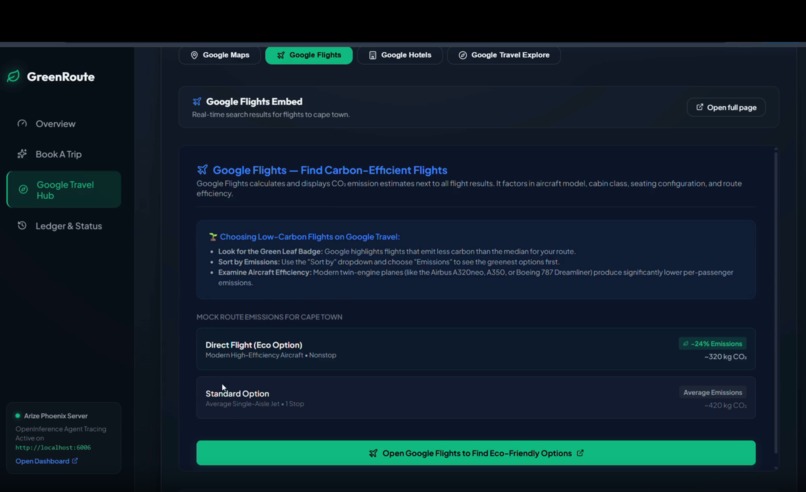Click the Open full page button
The height and width of the screenshot is (492, 806).
726,107
